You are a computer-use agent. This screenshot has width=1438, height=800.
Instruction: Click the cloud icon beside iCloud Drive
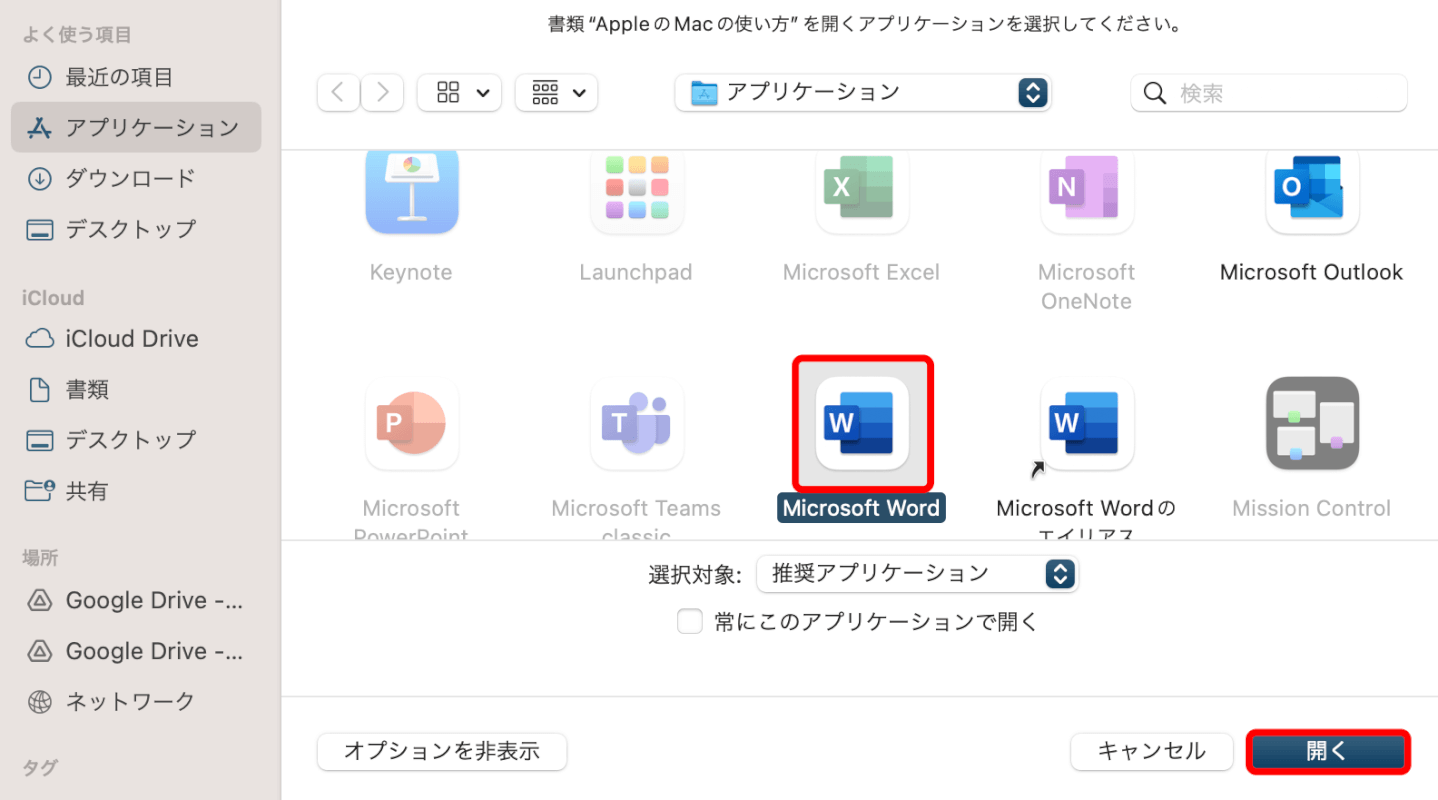coord(39,339)
